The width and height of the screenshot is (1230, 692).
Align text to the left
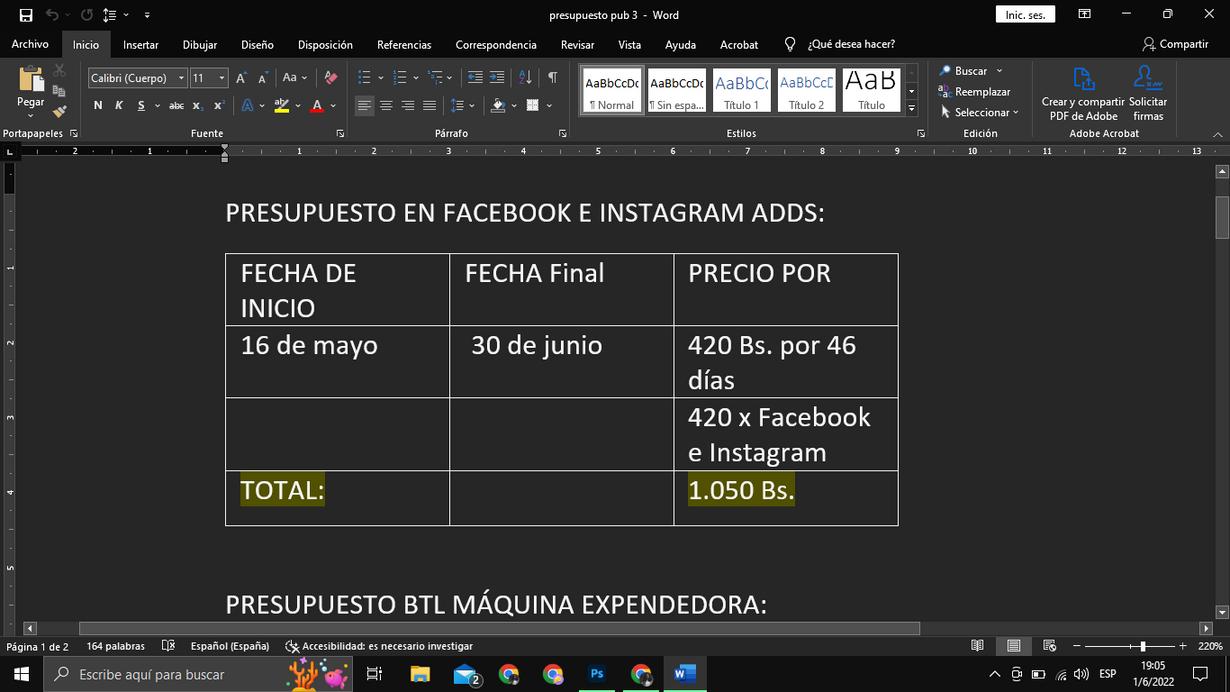tap(364, 105)
